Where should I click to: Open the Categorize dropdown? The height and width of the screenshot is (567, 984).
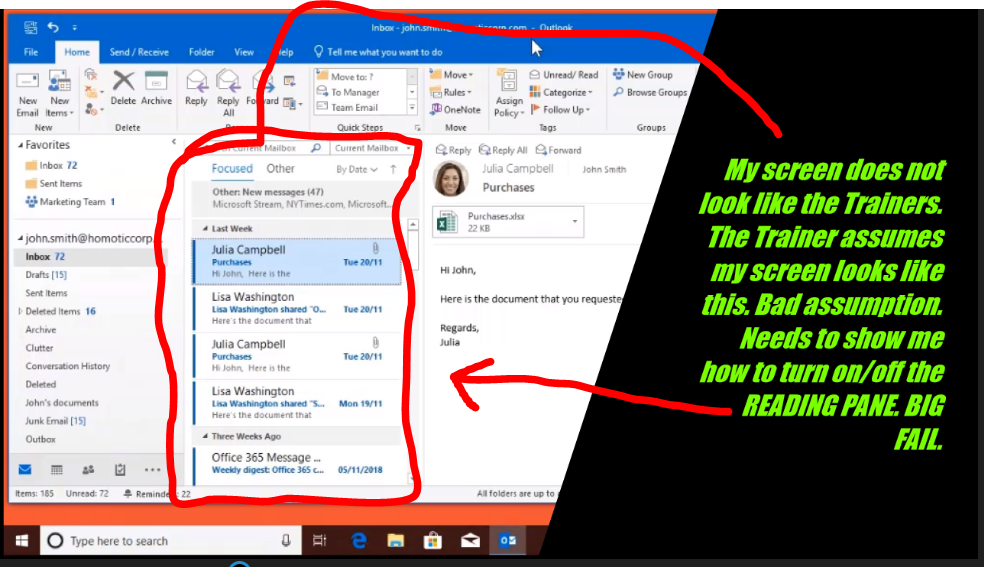point(562,92)
